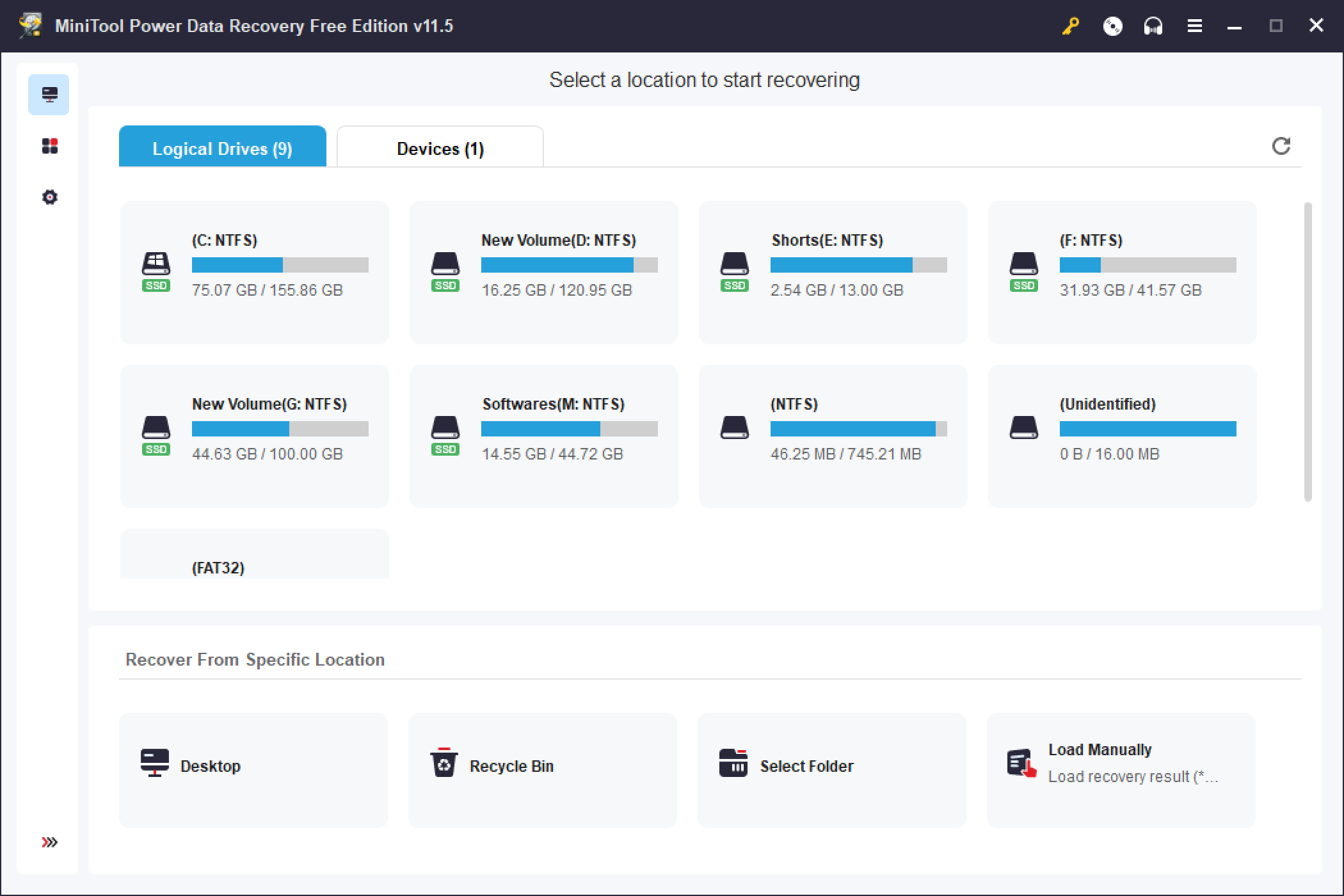Select the Softwares(M: NTFS) label
Viewport: 1344px width, 896px height.
554,404
